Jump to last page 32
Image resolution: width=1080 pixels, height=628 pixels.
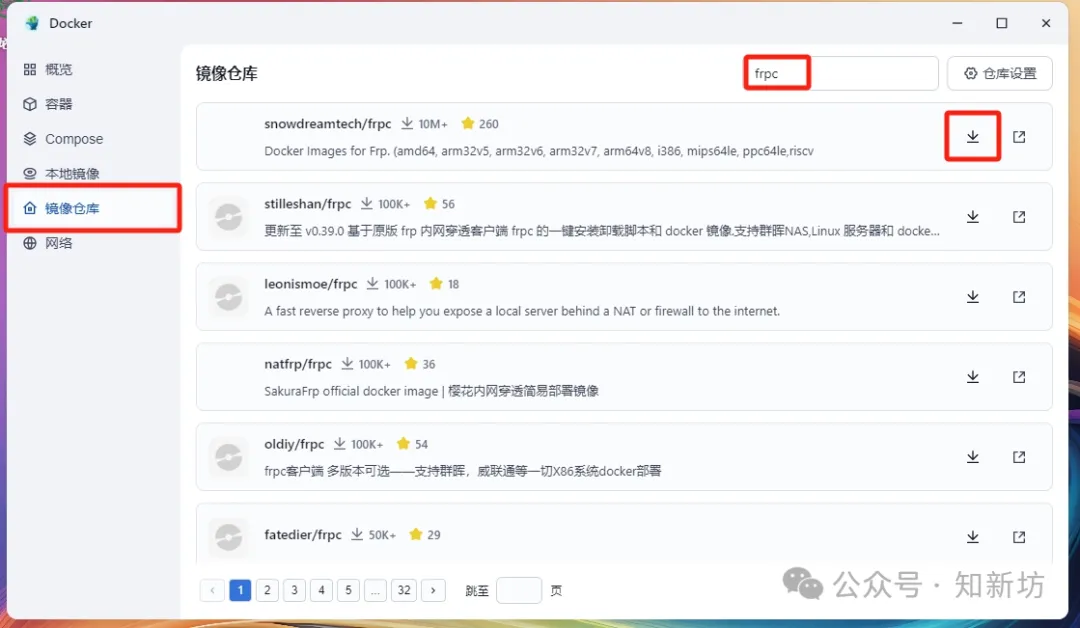(404, 590)
